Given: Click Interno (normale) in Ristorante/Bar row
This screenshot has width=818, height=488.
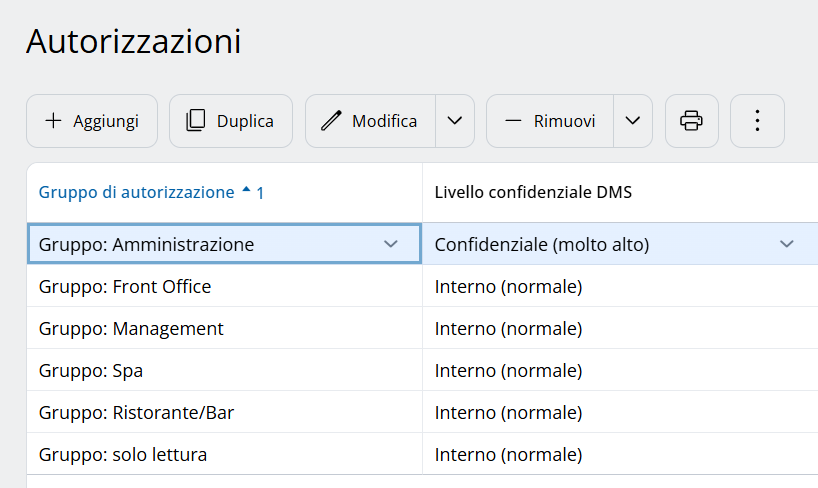Looking at the screenshot, I should coord(508,413).
